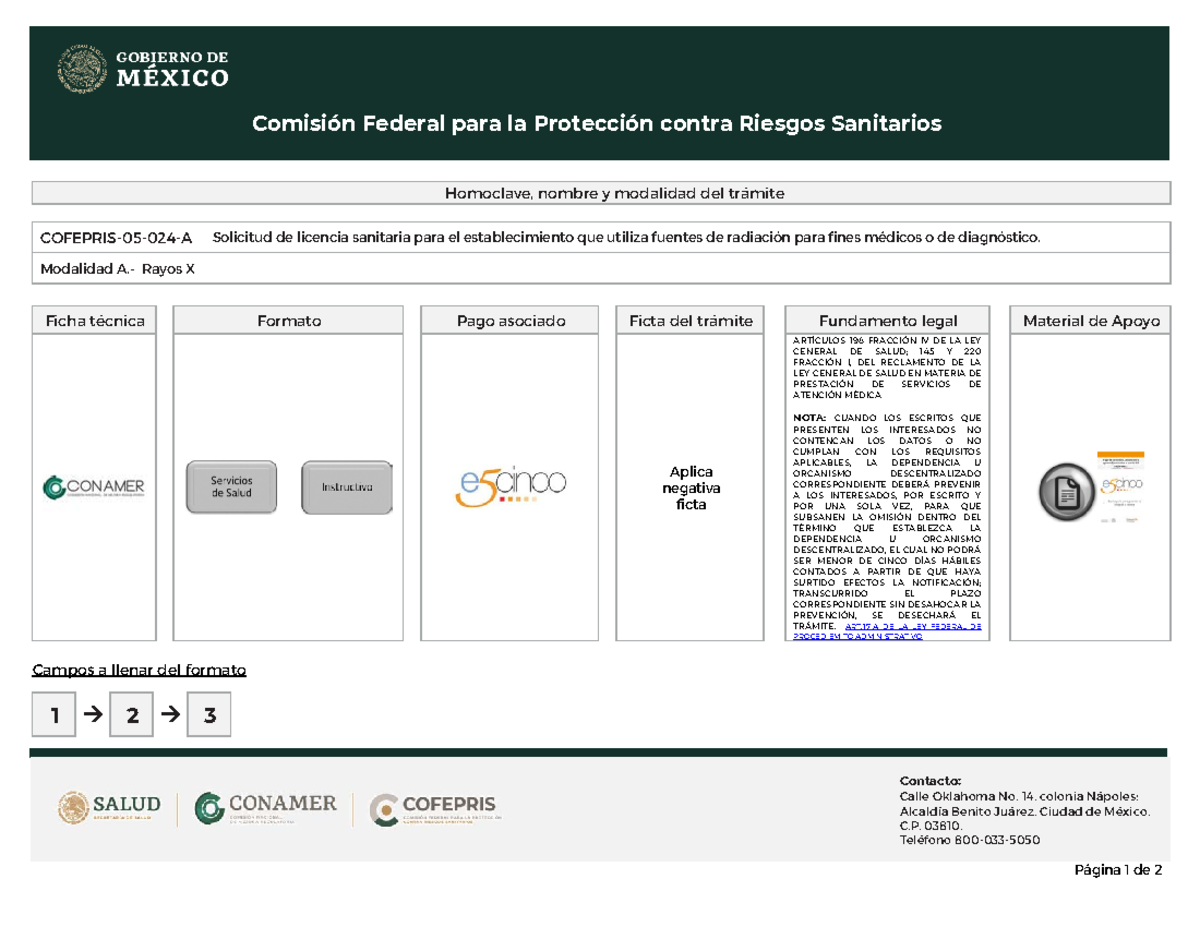Viewport: 1200px width, 927px height.
Task: Select step 3 in Campos a llenar
Action: 209,714
